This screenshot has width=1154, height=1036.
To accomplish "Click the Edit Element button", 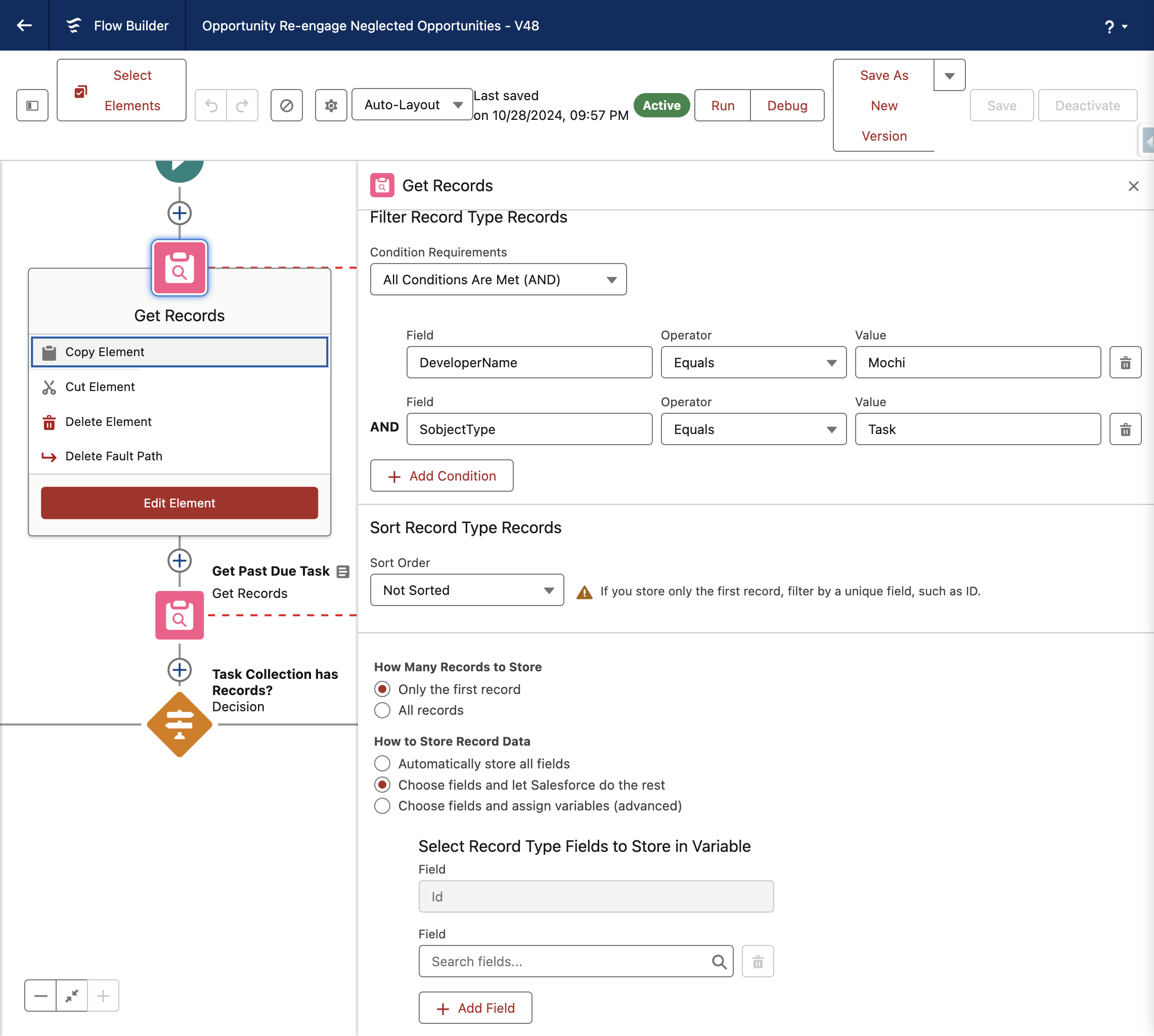I will [179, 503].
